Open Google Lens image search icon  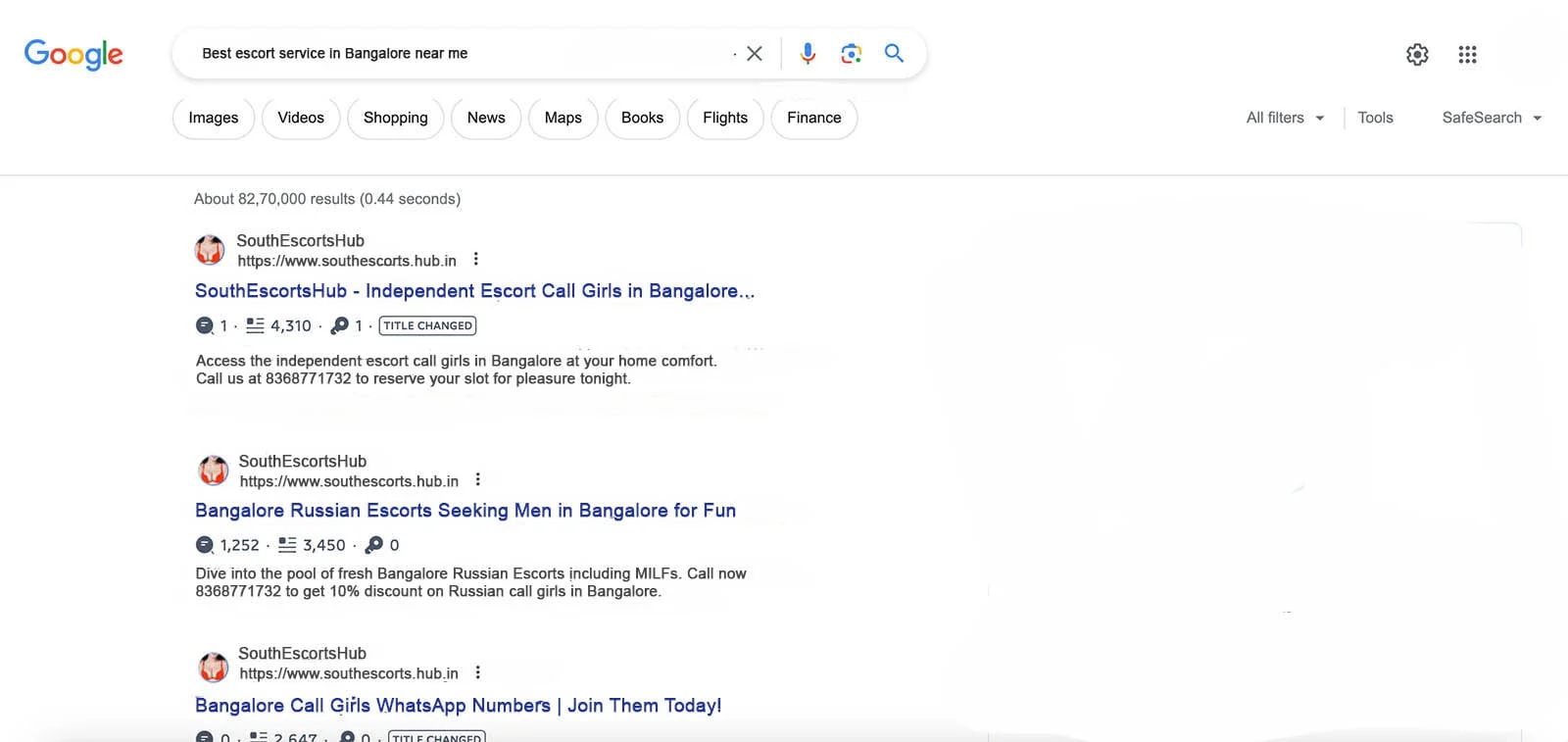tap(851, 54)
